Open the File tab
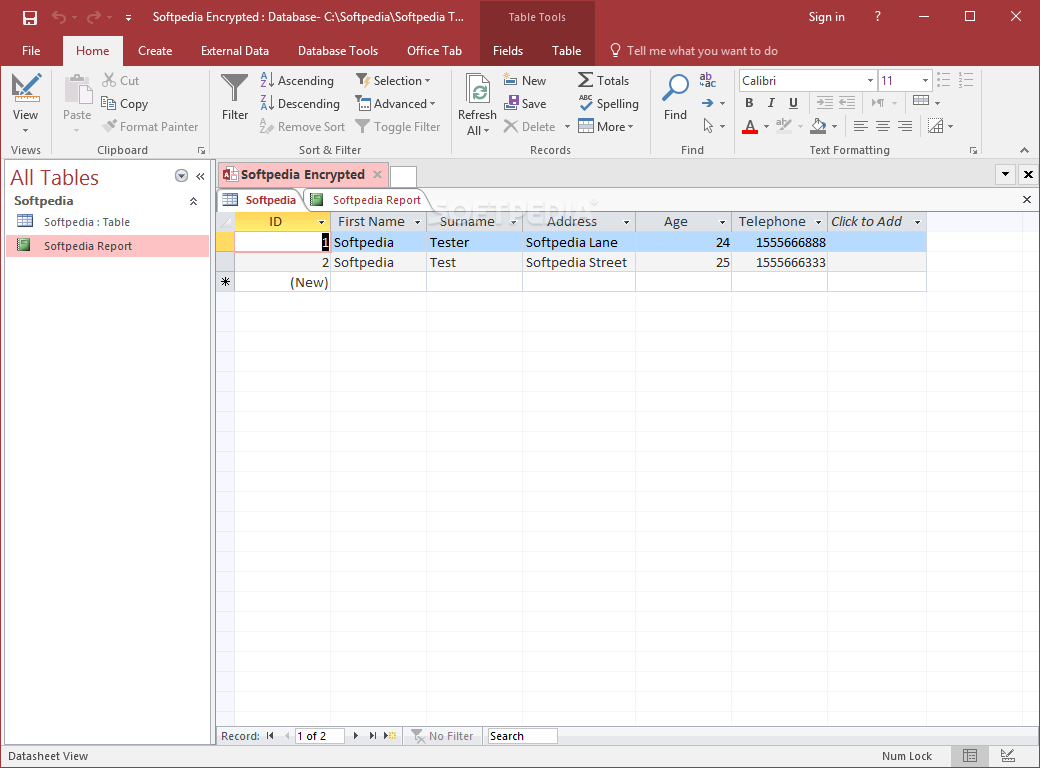1040x768 pixels. tap(31, 51)
